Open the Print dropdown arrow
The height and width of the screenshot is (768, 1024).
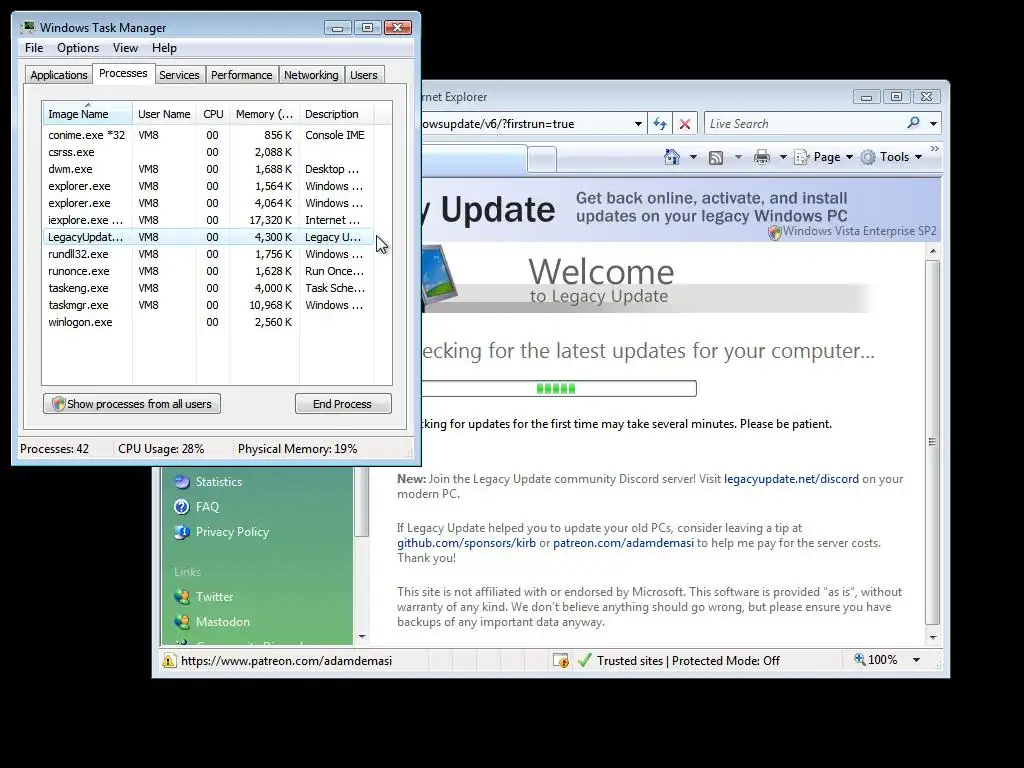pos(783,157)
